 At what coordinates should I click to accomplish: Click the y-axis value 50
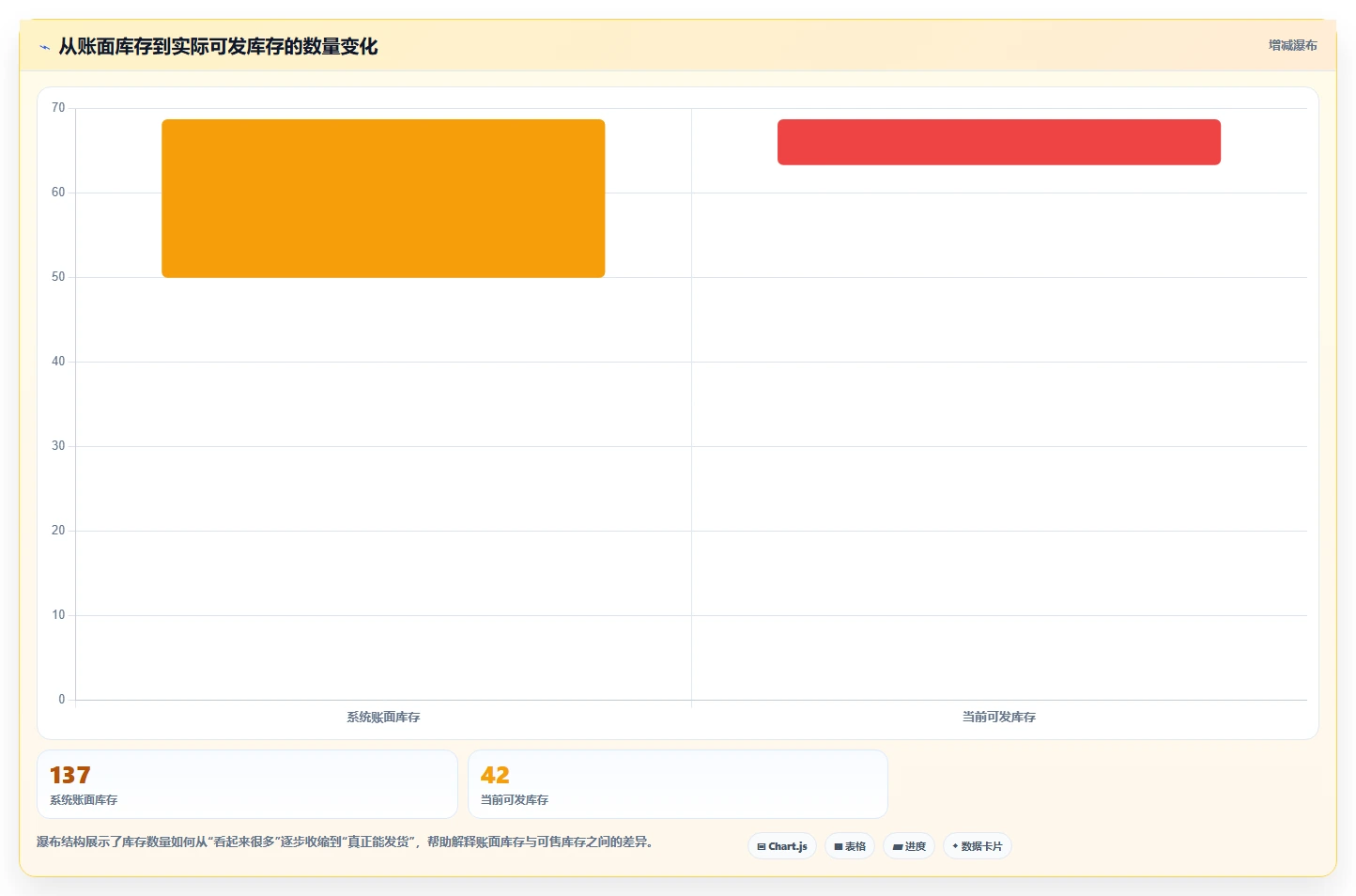(58, 277)
